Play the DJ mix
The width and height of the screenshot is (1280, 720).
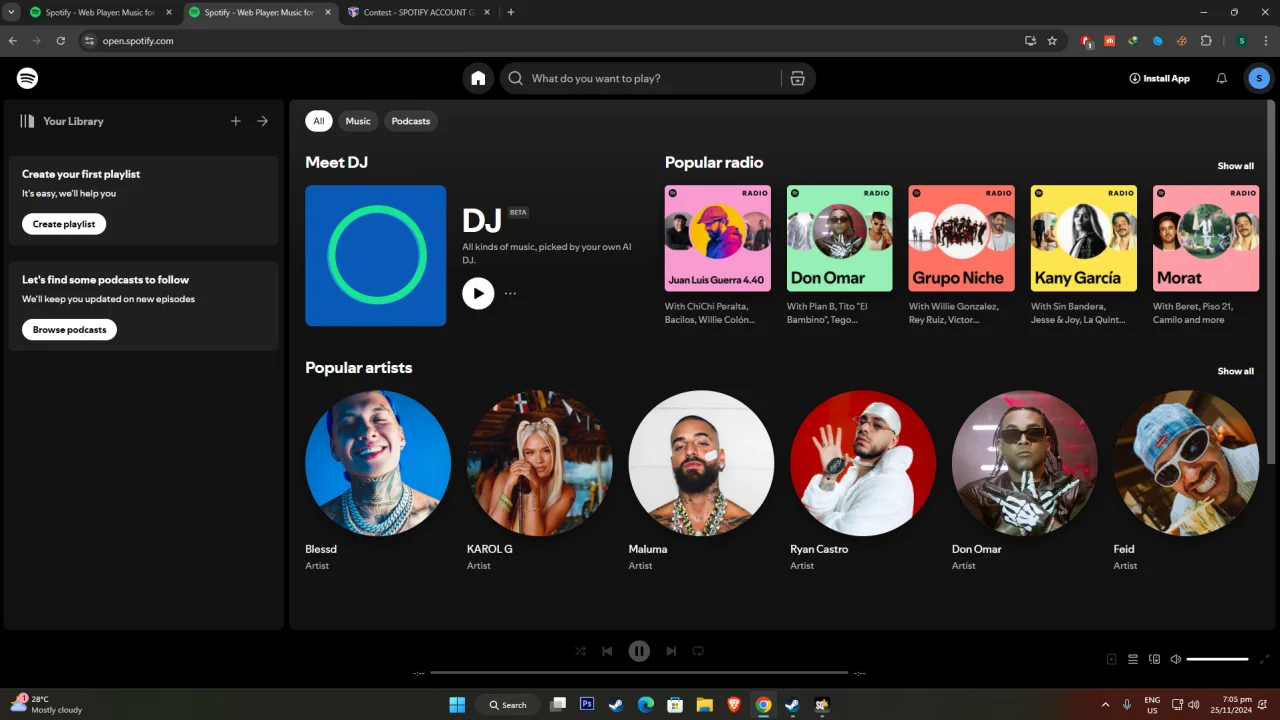pyautogui.click(x=478, y=293)
